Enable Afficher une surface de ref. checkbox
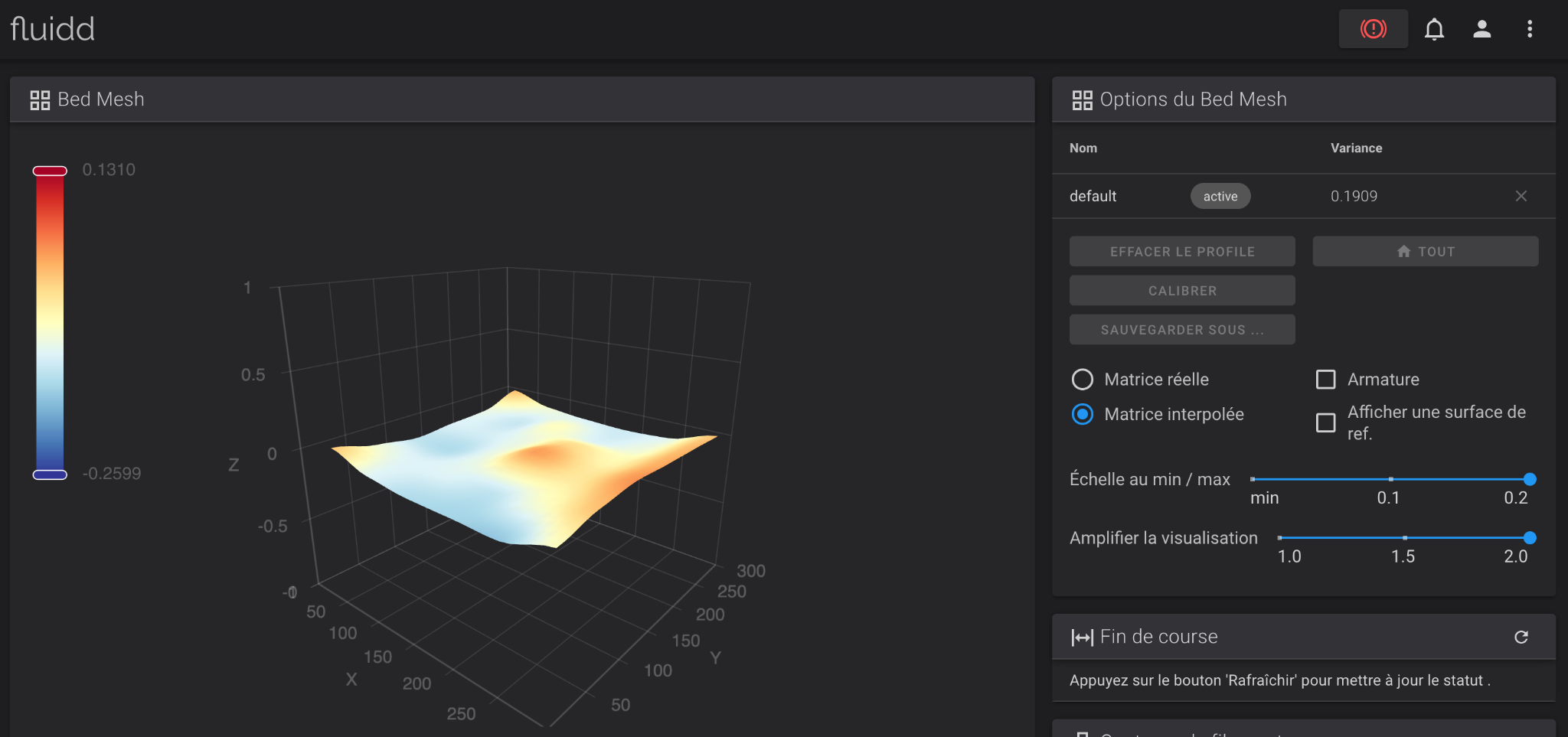 (1325, 422)
